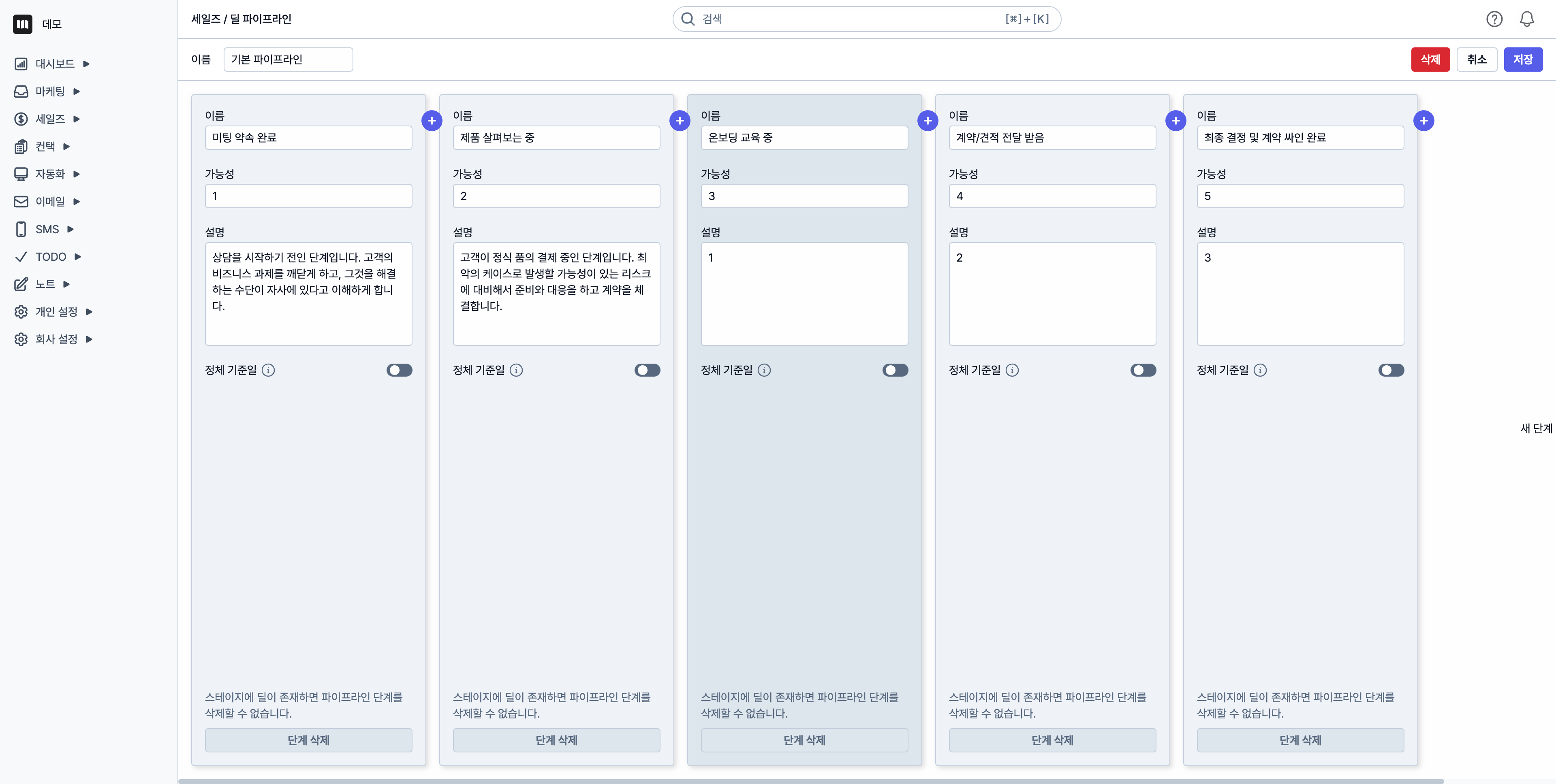Open 마케팅 menu item
The height and width of the screenshot is (784, 1556).
[50, 92]
